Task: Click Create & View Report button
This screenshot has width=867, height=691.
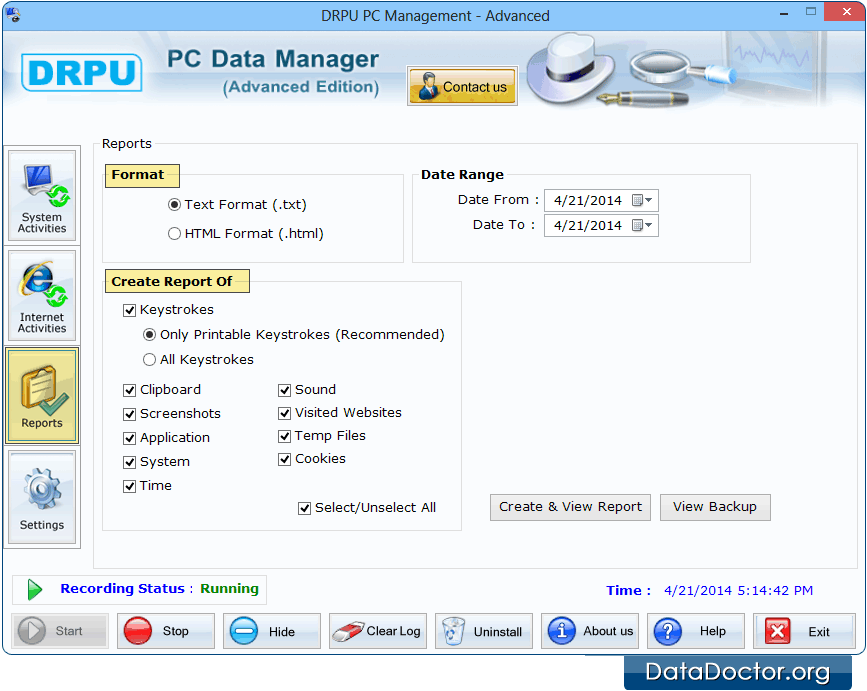Action: coord(570,507)
